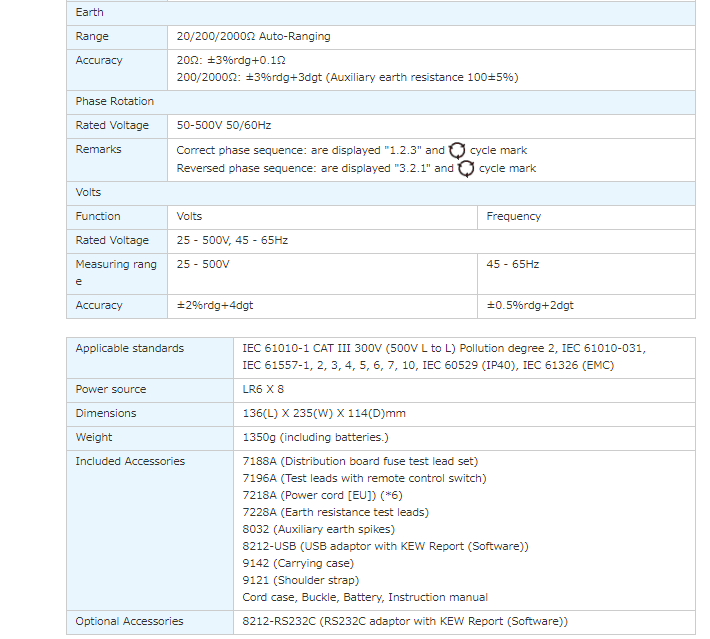
Task: Select the Earth section header row
Action: pyautogui.click(x=90, y=12)
